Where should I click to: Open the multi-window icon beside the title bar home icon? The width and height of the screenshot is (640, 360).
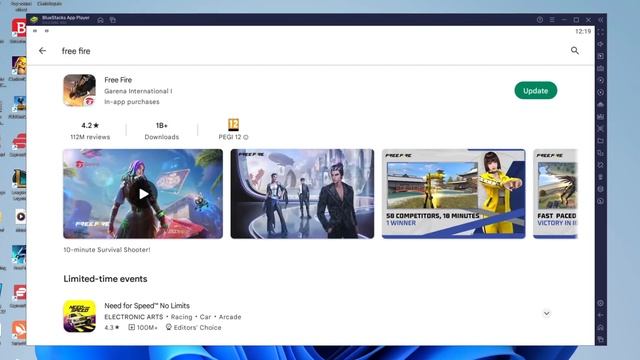(x=113, y=20)
